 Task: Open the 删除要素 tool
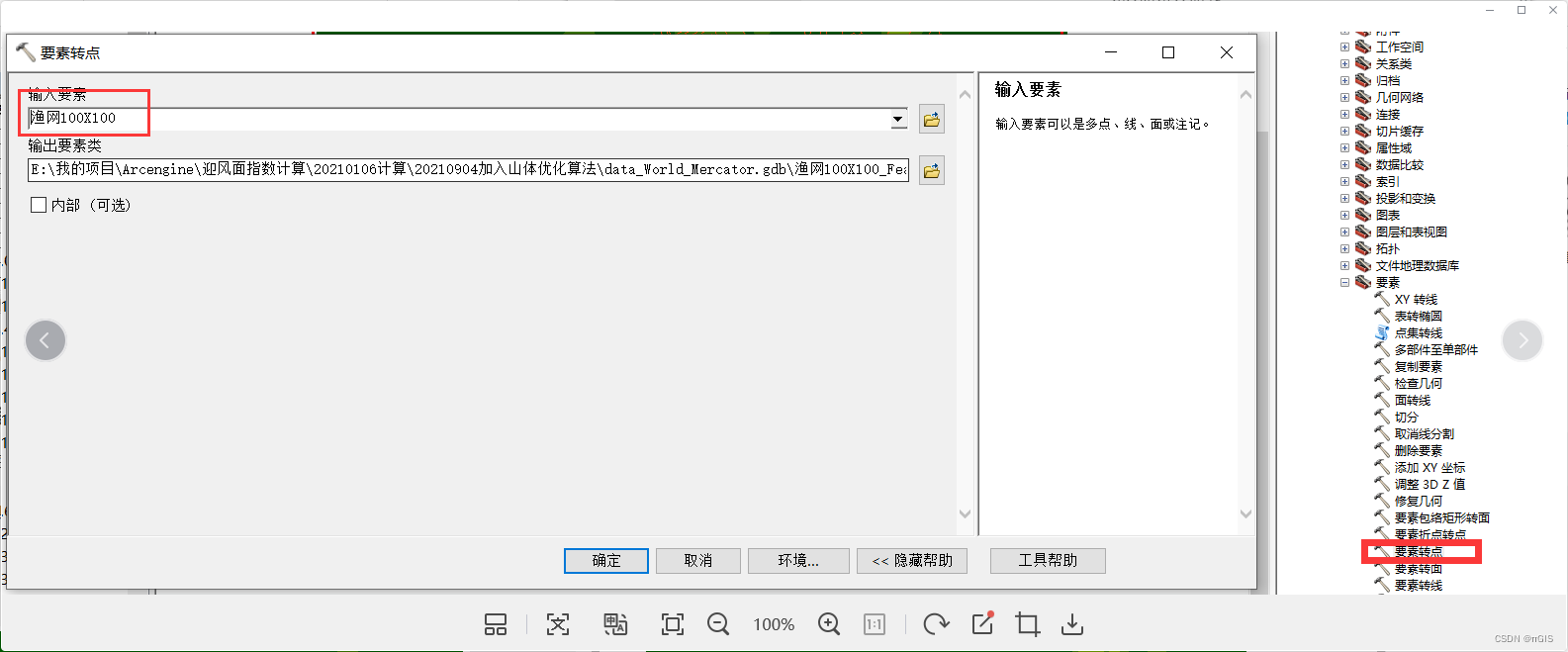point(1418,451)
